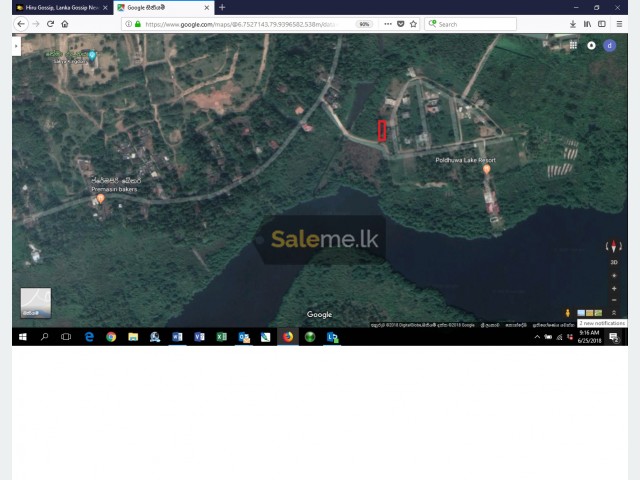The image size is (640, 480).
Task: Open Task View on taskbar
Action: [x=66, y=337]
